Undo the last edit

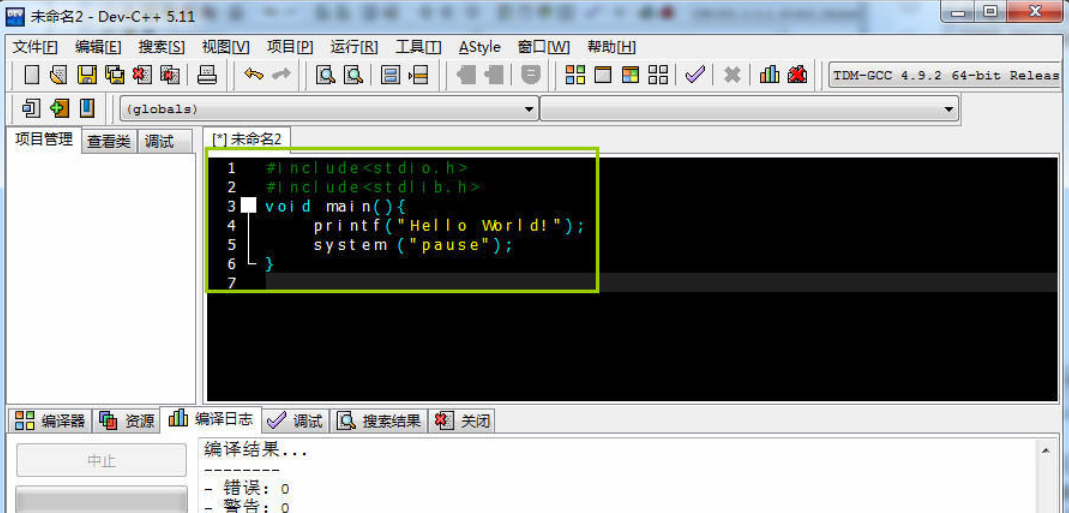254,74
